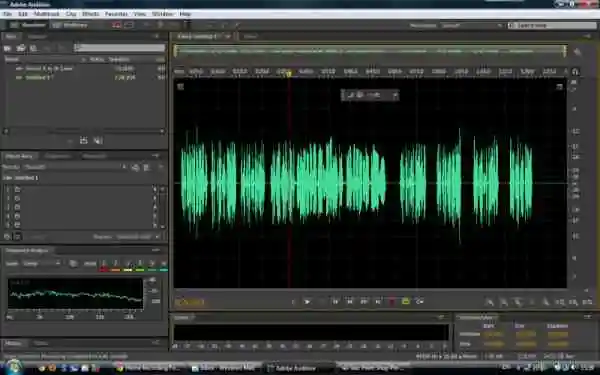This screenshot has width=600, height=375.
Task: Click the save preset icon in Effects Rack
Action: tap(135, 168)
